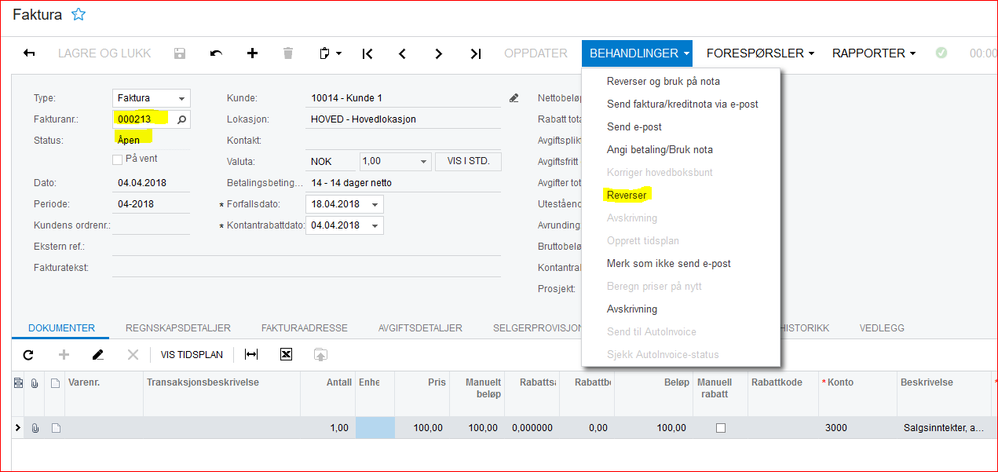This screenshot has width=998, height=472.
Task: Click the note icon on the invoice line row
Action: (x=56, y=428)
